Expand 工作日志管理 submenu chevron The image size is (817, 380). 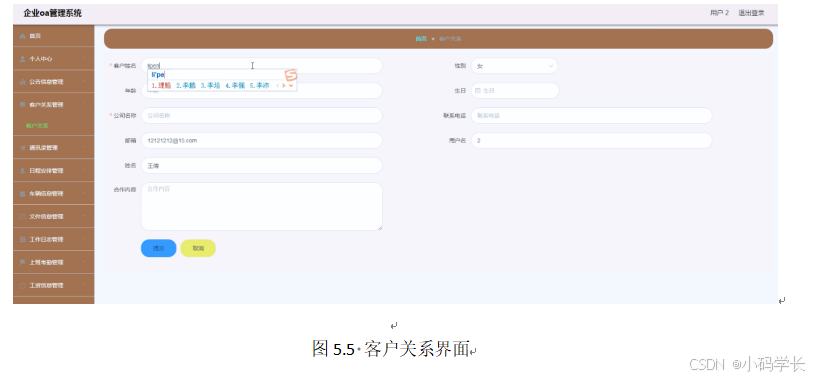tap(84, 239)
